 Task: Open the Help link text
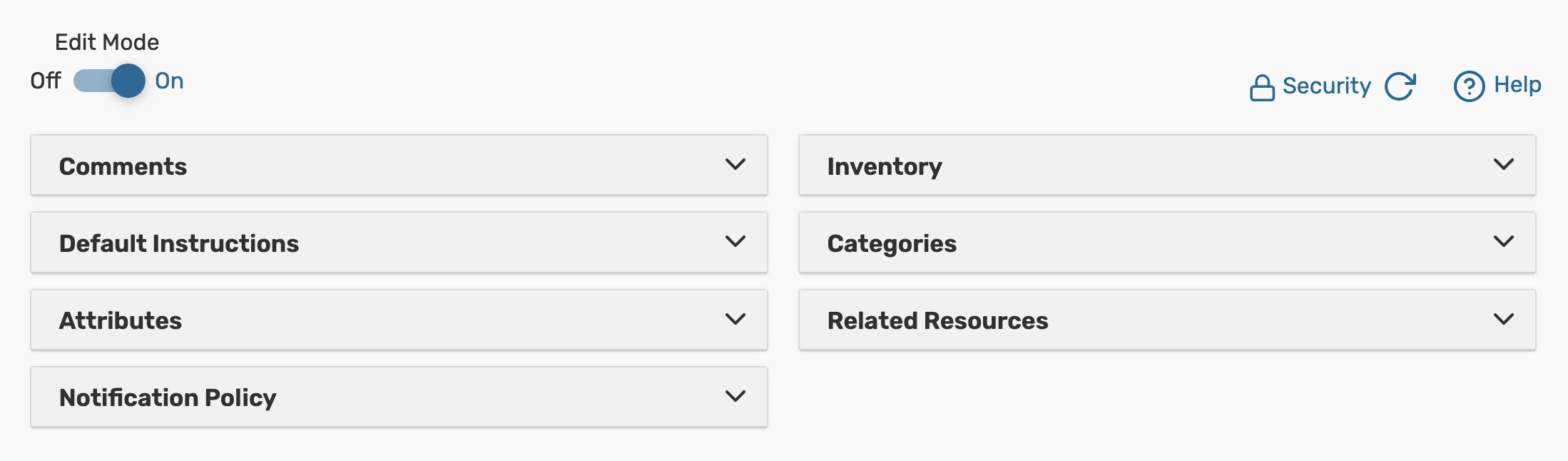tap(1517, 84)
